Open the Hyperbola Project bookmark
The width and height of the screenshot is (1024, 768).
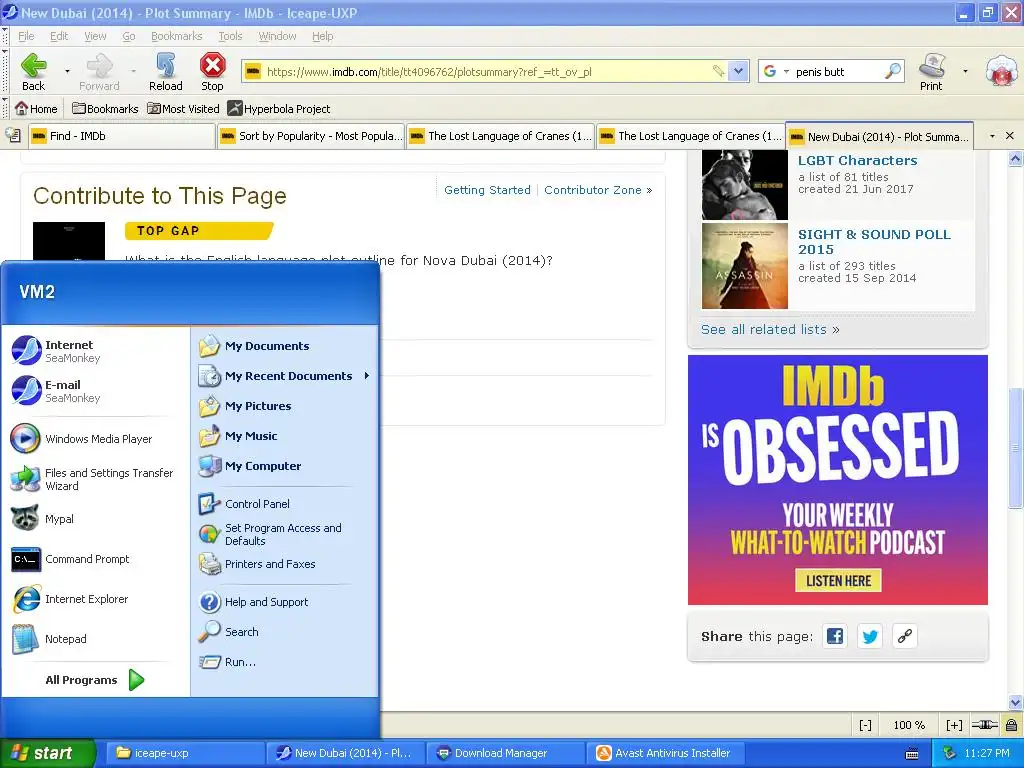click(279, 109)
